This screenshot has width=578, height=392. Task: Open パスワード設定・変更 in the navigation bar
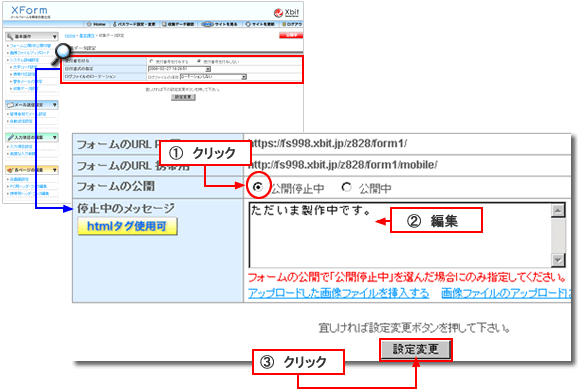click(x=134, y=24)
